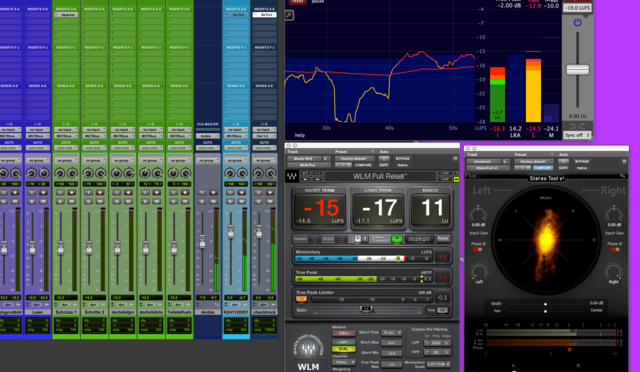The width and height of the screenshot is (640, 372).
Task: Click the Right pan knob in Stereo Tool
Action: coord(613,271)
